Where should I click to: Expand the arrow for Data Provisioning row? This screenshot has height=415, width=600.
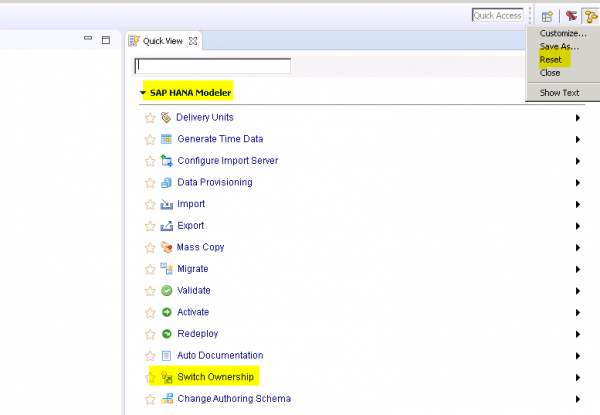[578, 183]
